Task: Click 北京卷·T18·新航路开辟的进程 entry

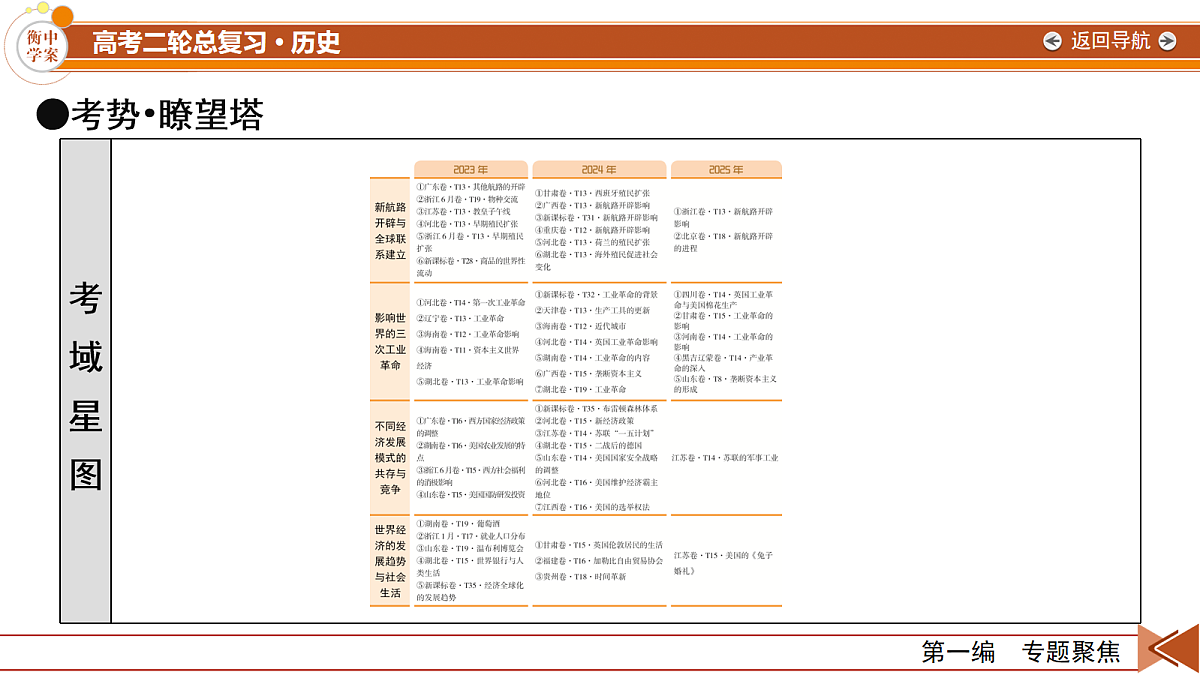Action: click(x=723, y=242)
